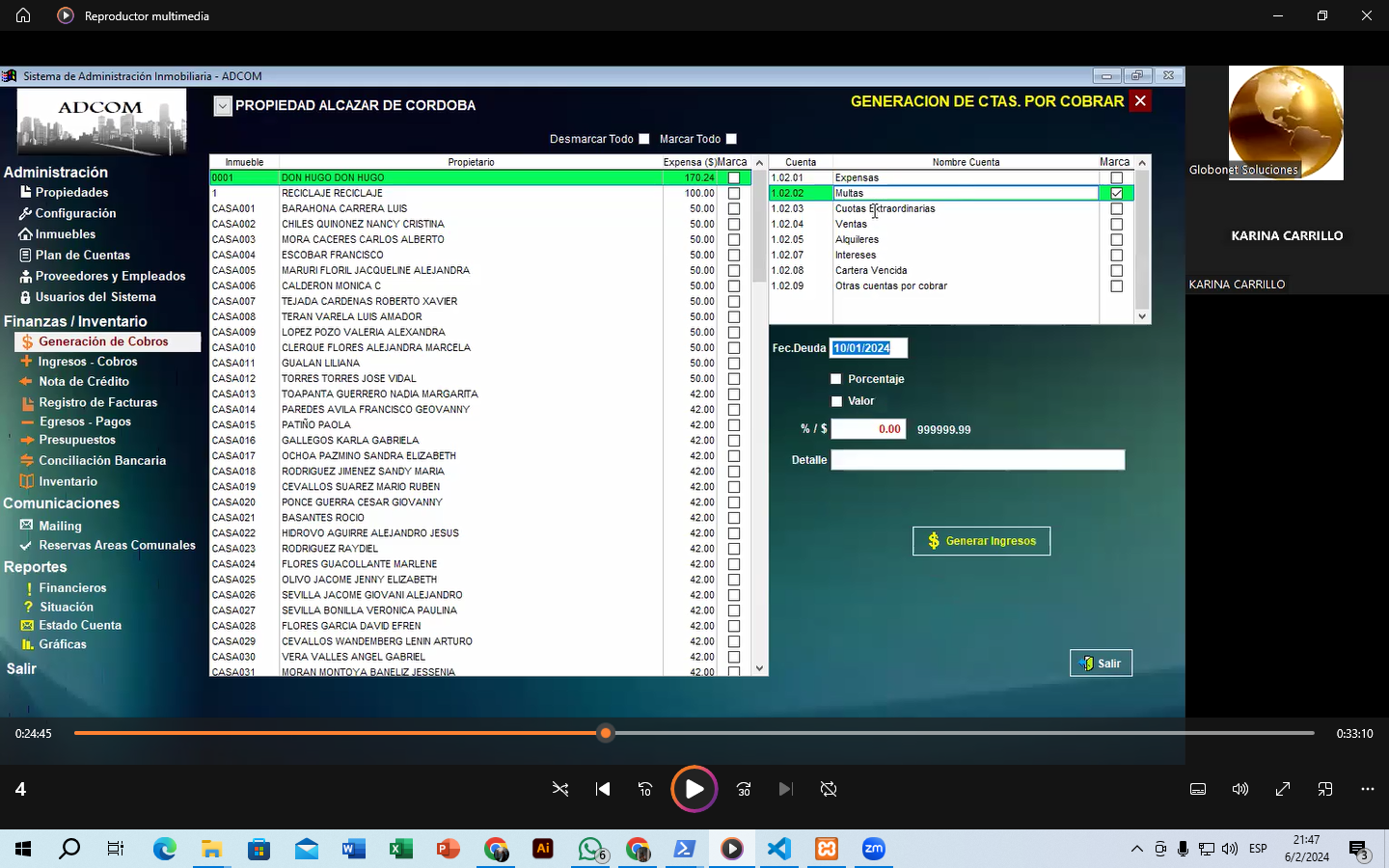This screenshot has height=868, width=1389.
Task: Toggle shuffle playback icon
Action: coord(560,789)
